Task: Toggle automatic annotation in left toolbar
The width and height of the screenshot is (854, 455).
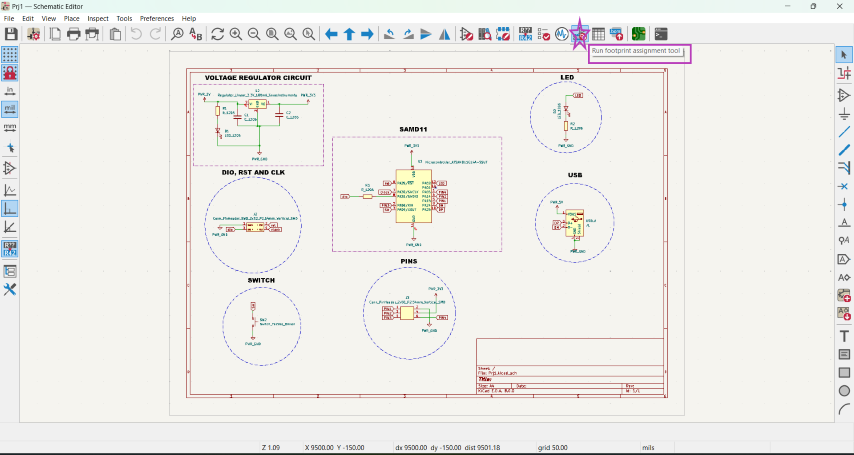Action: coord(10,248)
